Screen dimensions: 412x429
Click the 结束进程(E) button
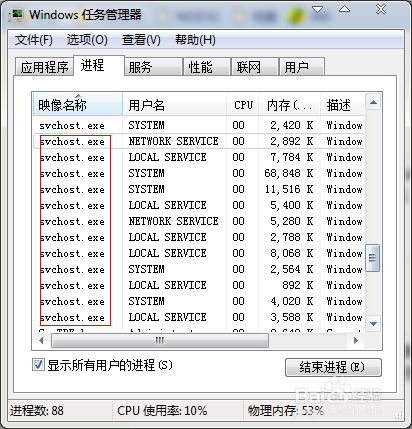tap(333, 367)
